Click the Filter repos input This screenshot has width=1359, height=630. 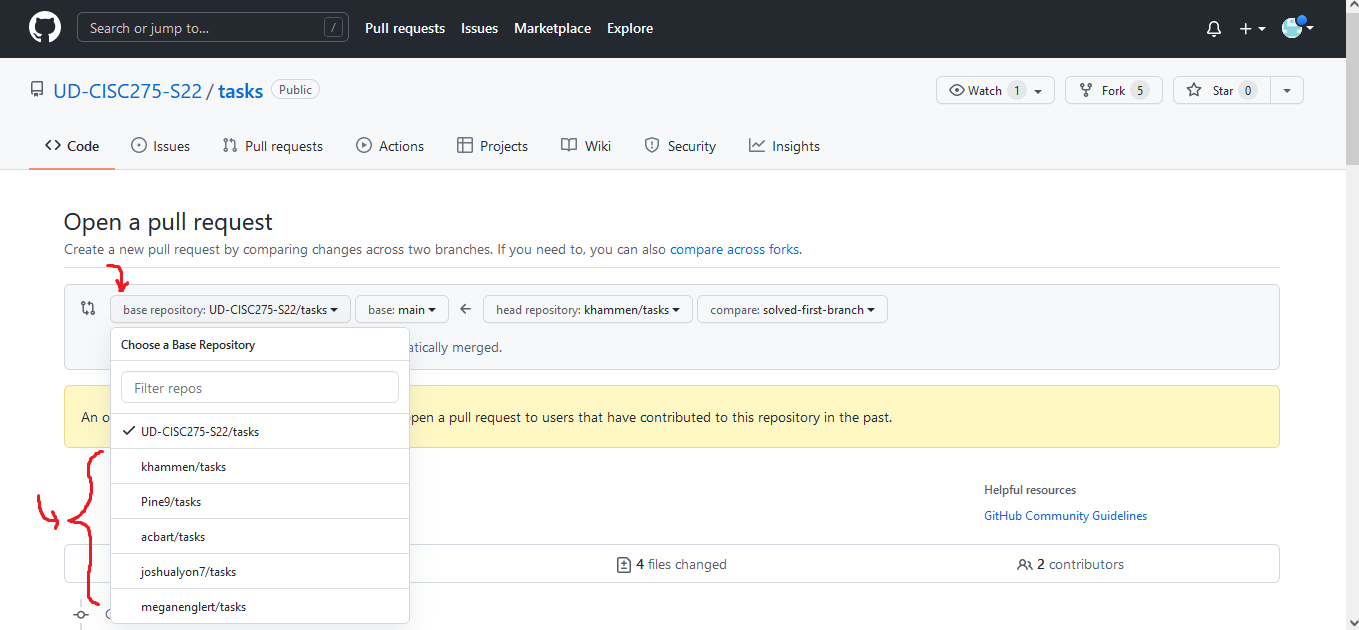click(x=260, y=388)
